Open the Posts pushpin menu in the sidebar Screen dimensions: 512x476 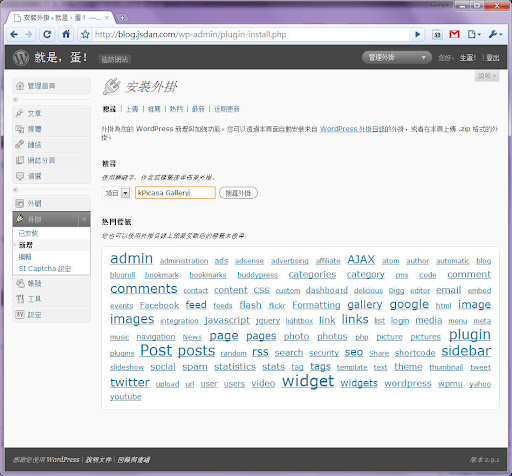[19, 113]
